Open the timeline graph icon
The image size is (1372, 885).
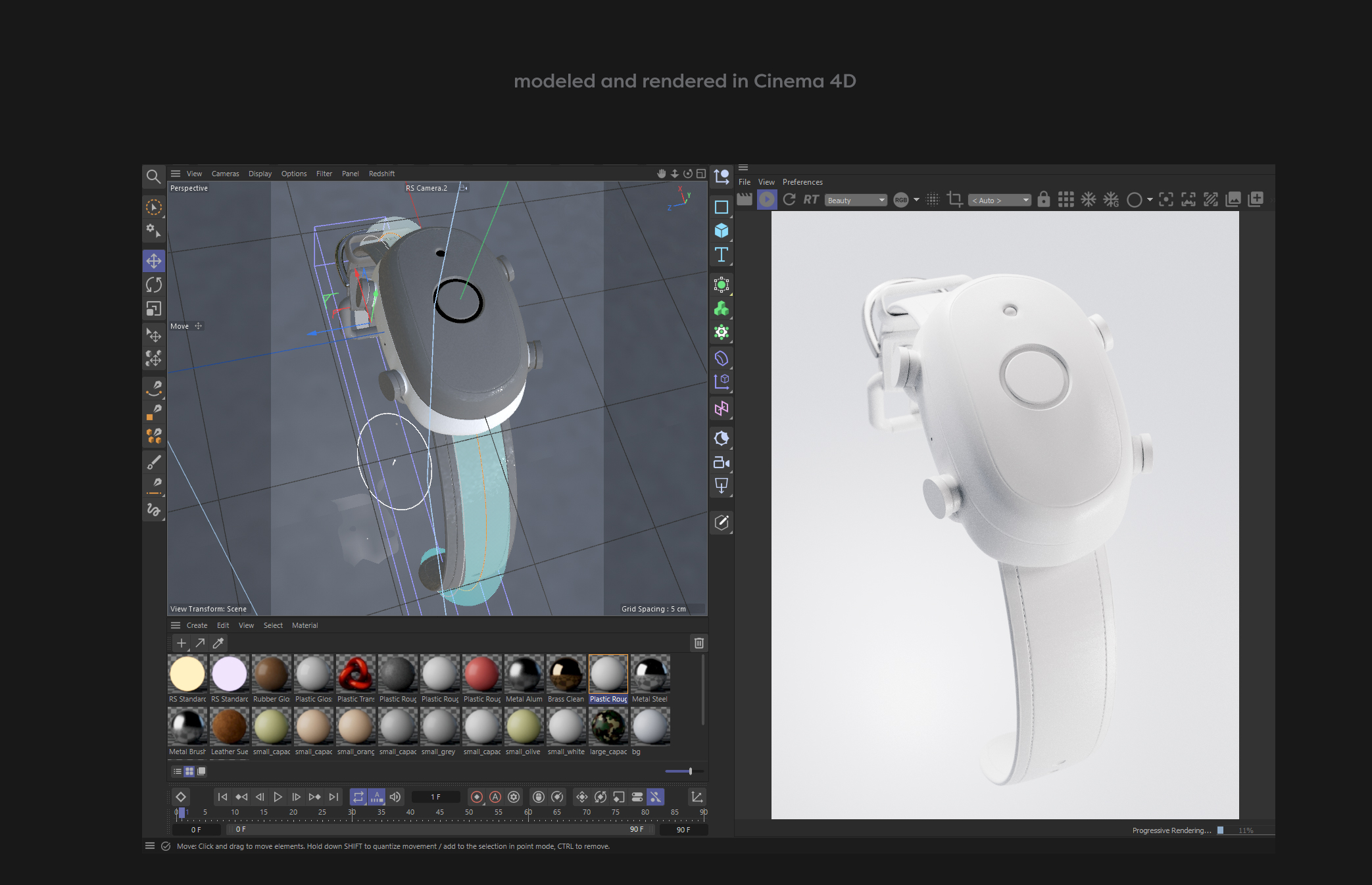[697, 797]
